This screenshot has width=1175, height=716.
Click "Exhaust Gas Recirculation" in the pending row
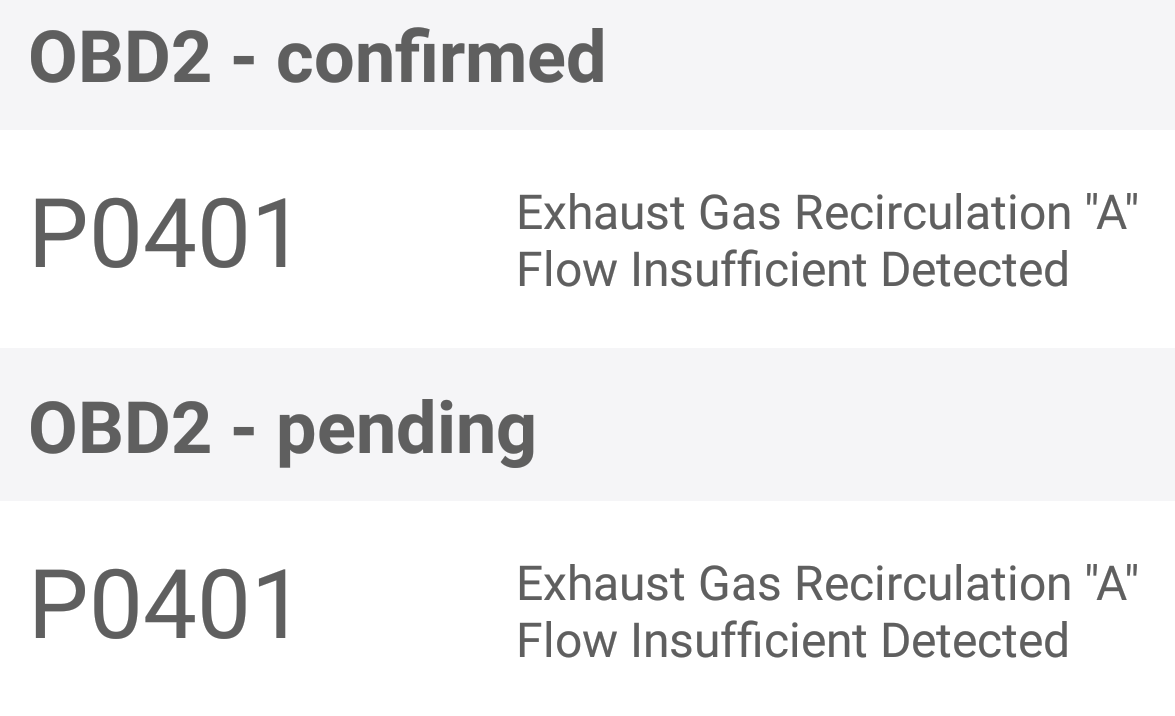pyautogui.click(x=792, y=583)
